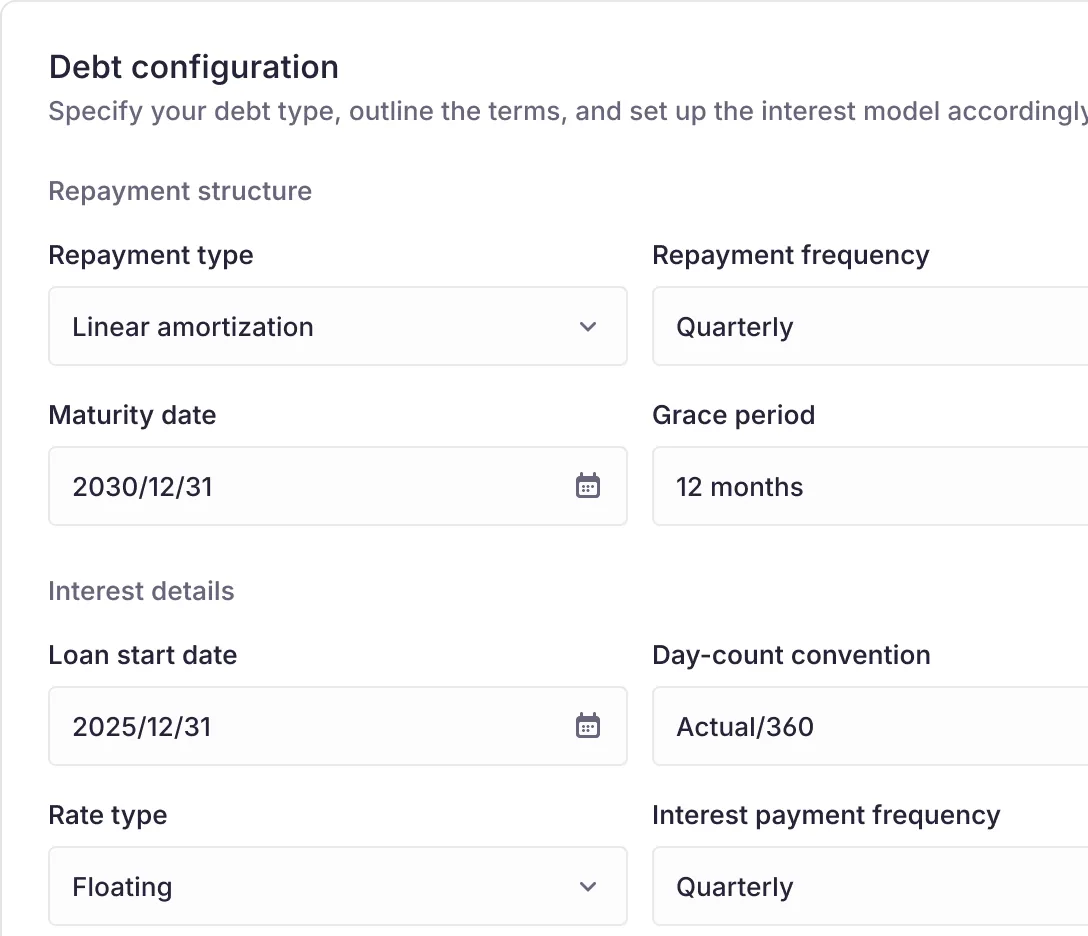
Task: Click the Grace period label
Action: 733,415
